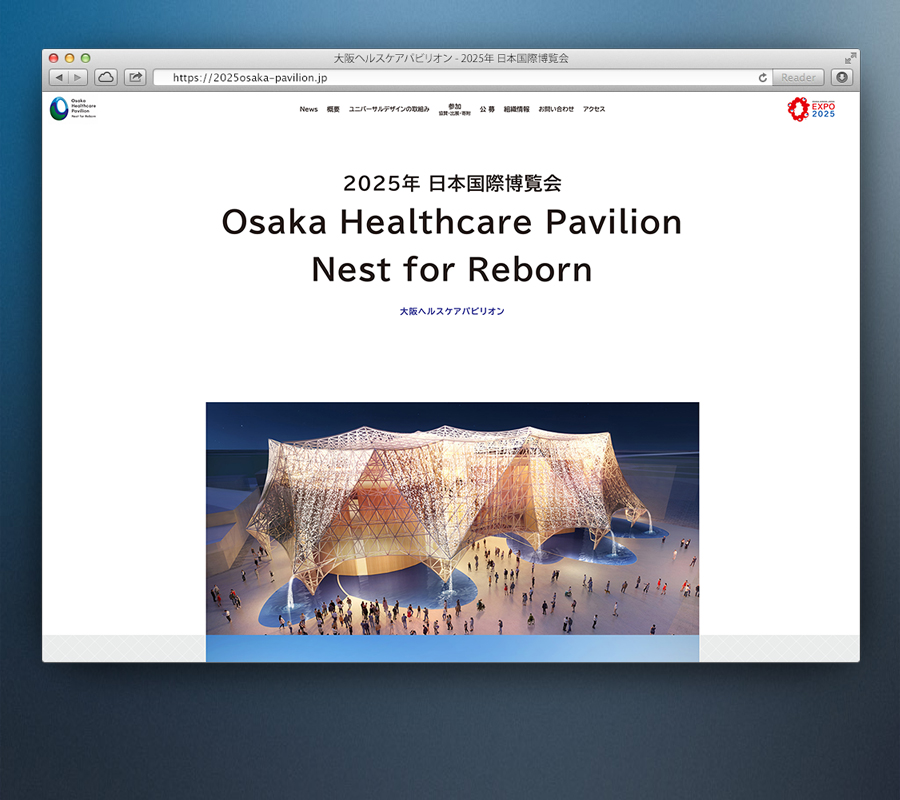Open the News menu item

(x=308, y=109)
